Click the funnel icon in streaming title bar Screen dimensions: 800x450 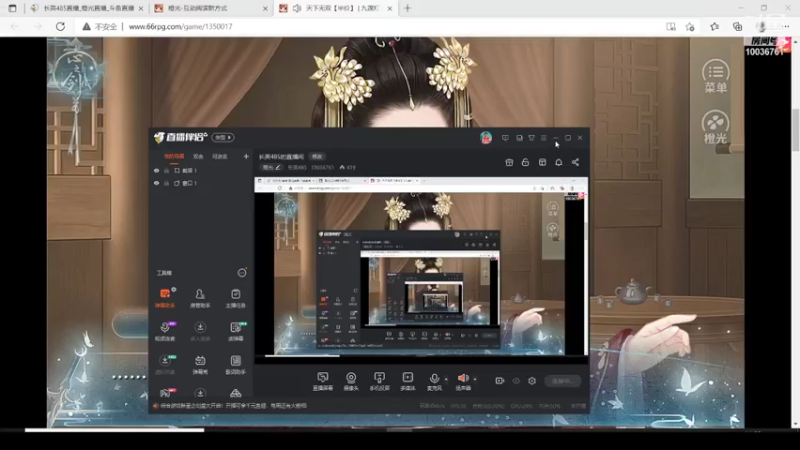(x=531, y=138)
